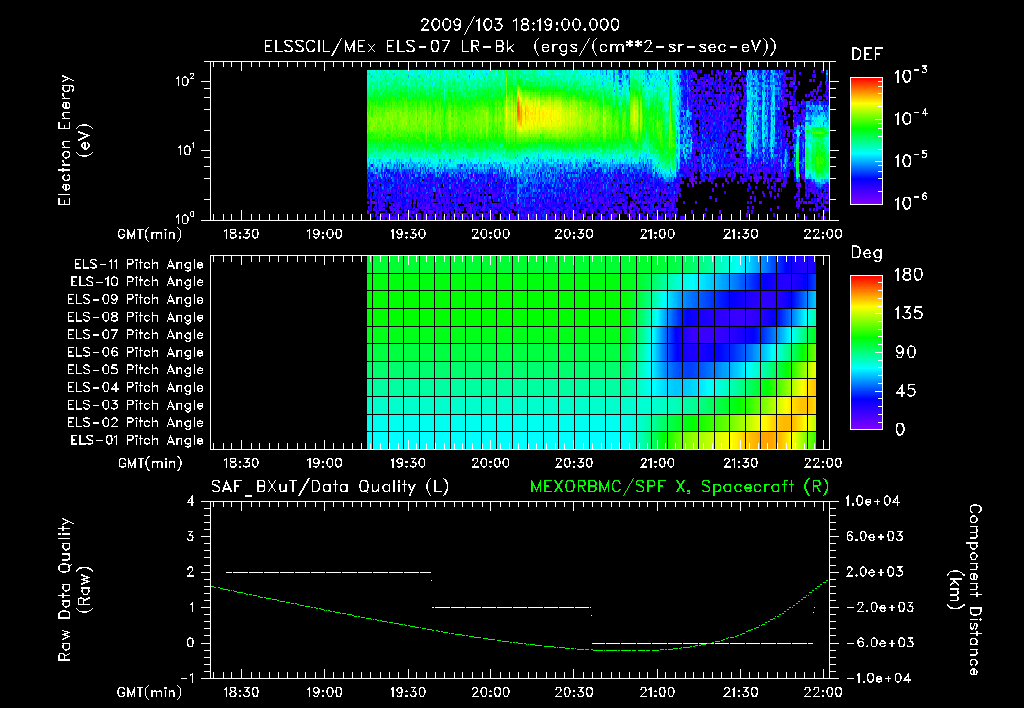Click the "1.0e+04" distance tick label

coord(872,501)
